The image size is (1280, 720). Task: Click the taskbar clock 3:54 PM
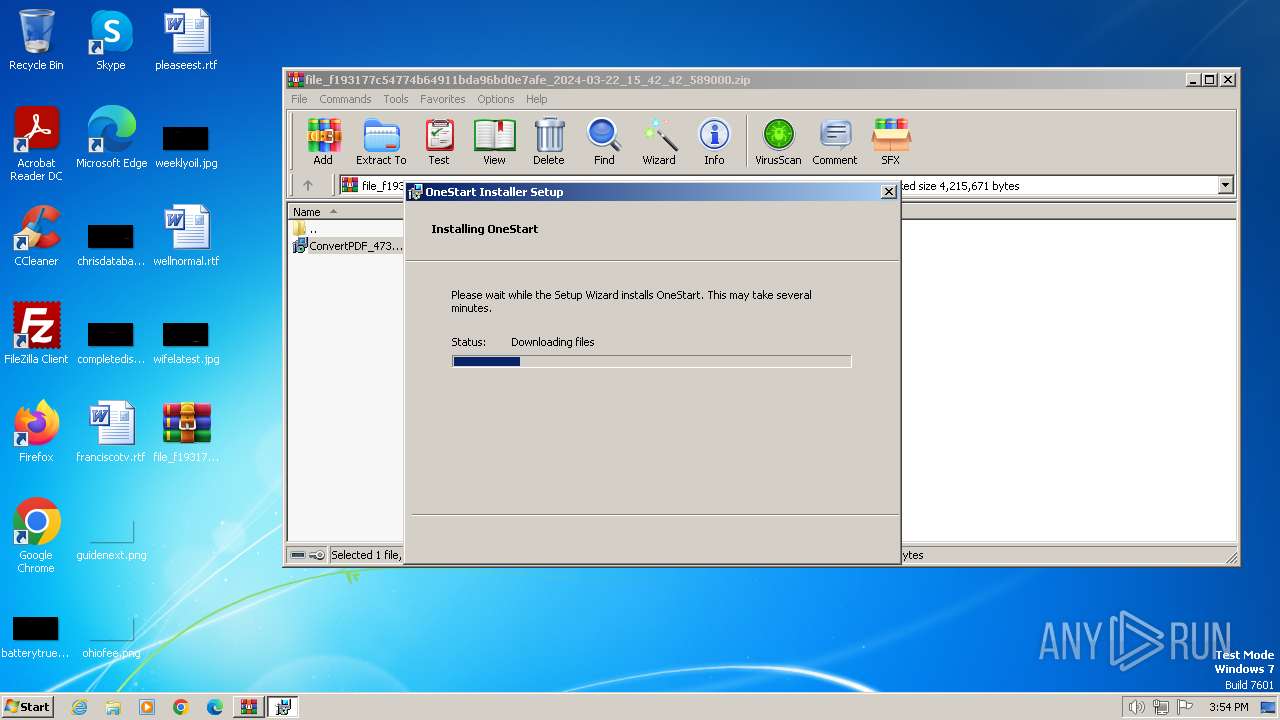(1228, 707)
